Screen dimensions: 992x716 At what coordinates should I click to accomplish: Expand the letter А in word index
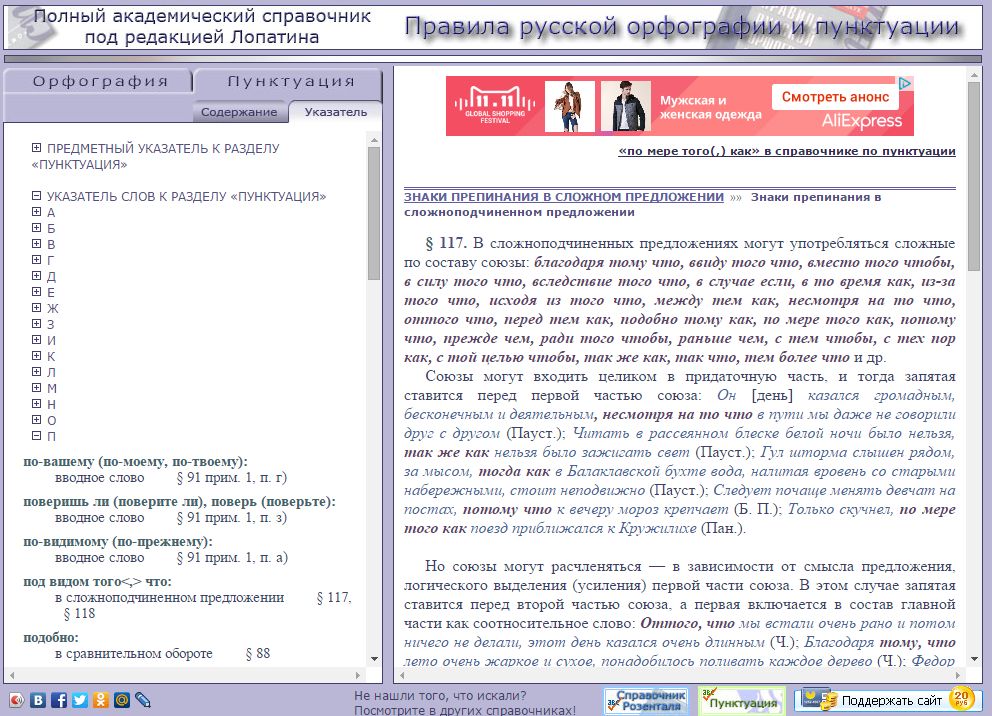point(37,212)
